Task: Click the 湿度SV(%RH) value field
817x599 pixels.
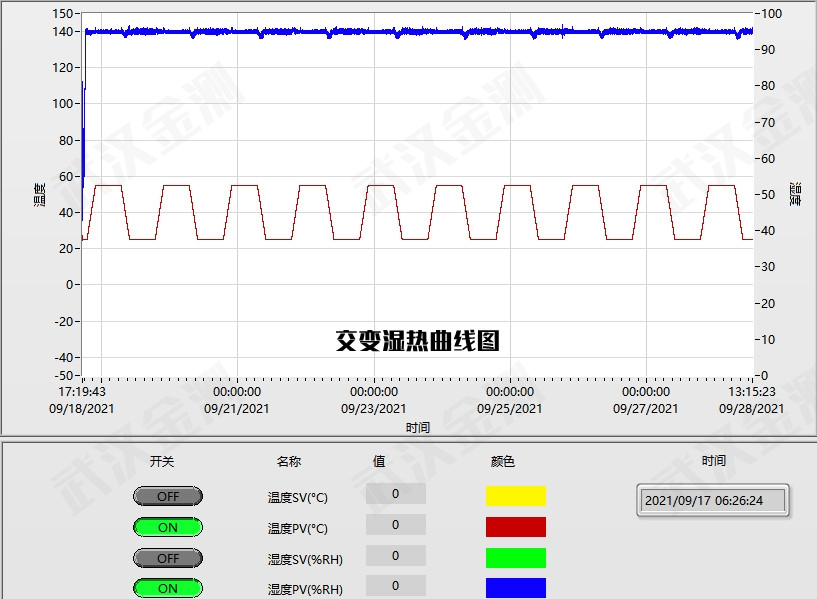Action: coord(395,556)
